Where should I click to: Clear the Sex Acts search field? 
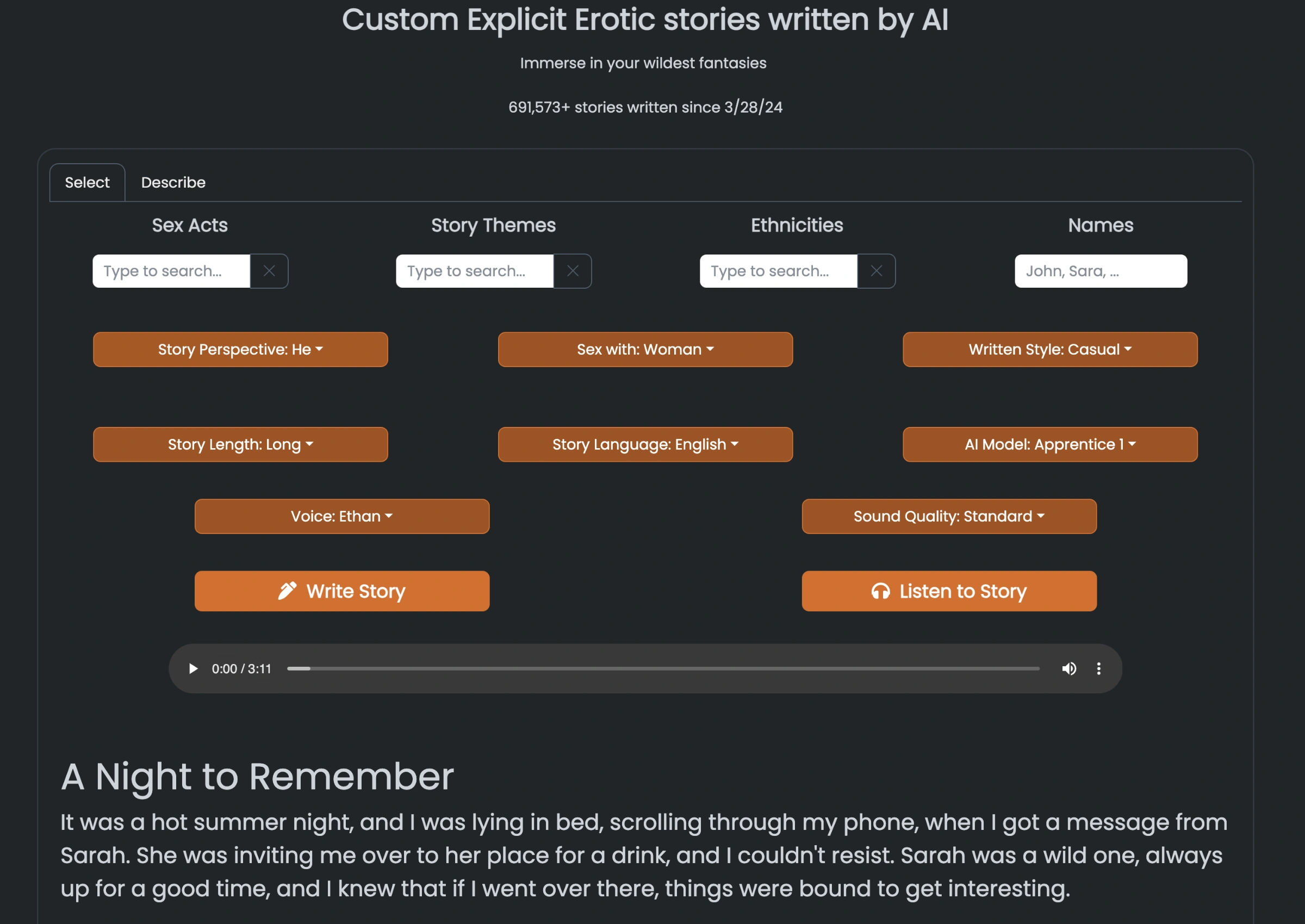click(269, 271)
